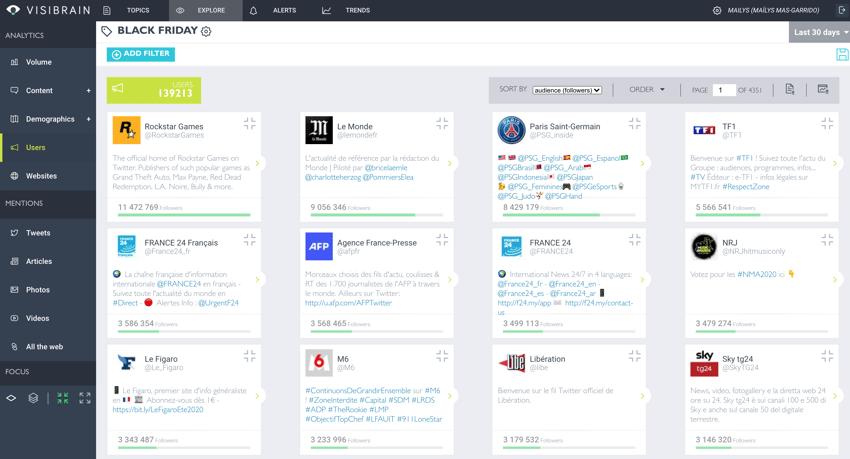This screenshot has height=459, width=850.
Task: Collapse the Paris Saint-Germain card
Action: coord(634,124)
